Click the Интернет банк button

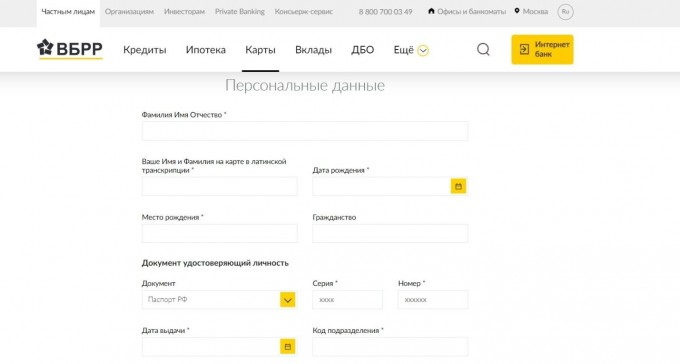pos(542,49)
